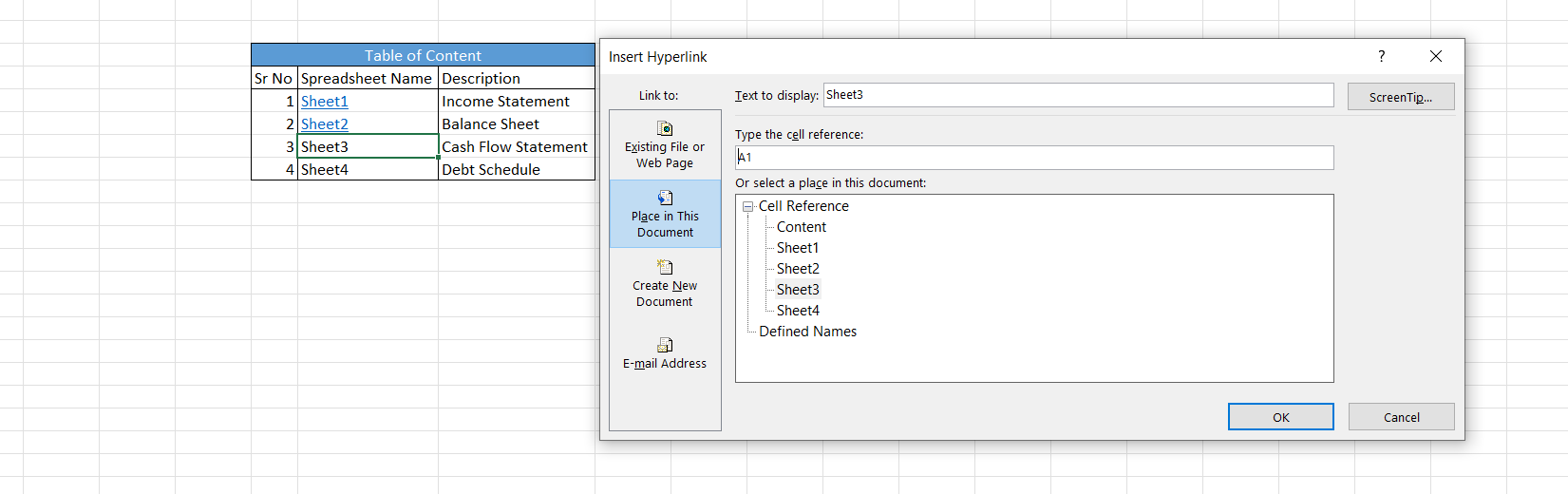Close the Insert Hyperlink dialog window

(1435, 57)
